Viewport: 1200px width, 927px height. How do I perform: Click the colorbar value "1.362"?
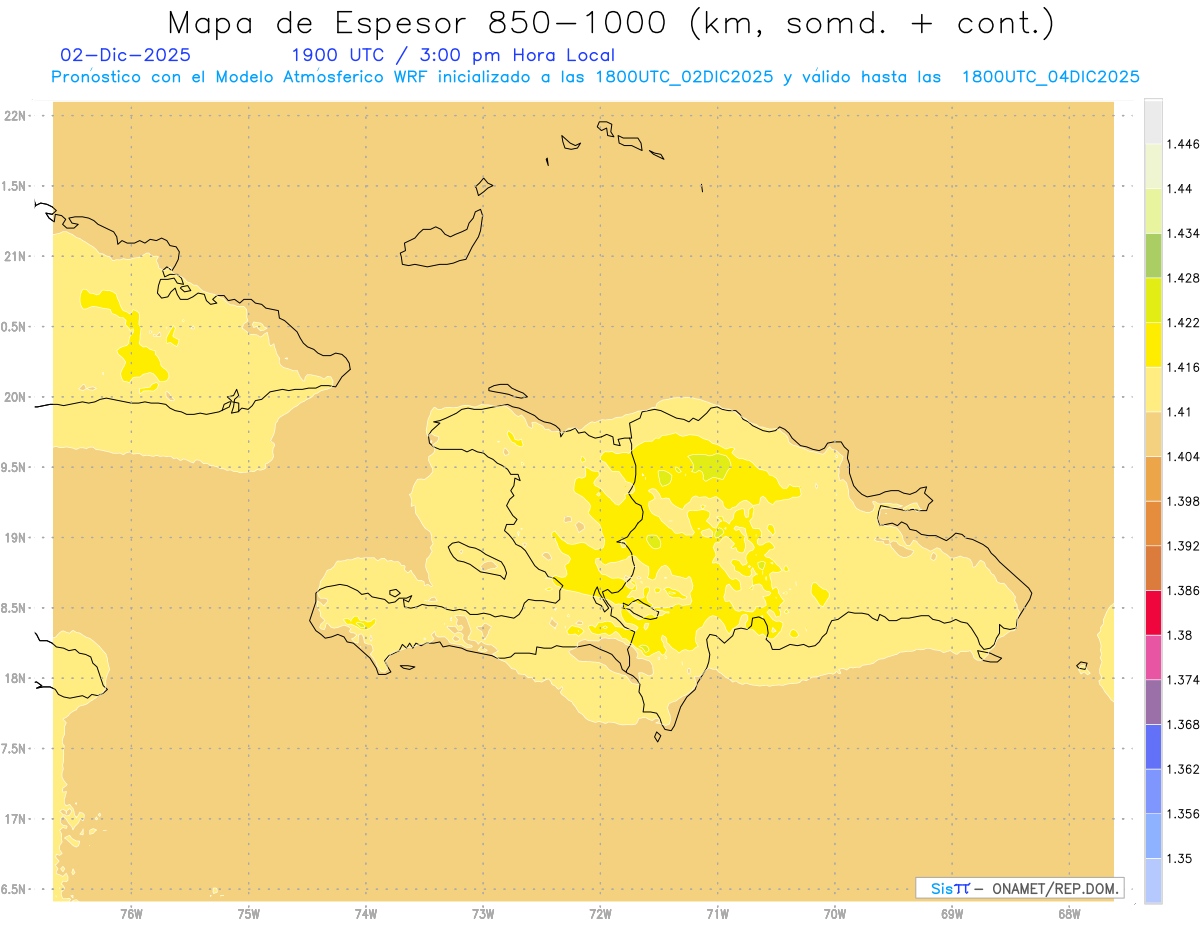pos(1182,769)
